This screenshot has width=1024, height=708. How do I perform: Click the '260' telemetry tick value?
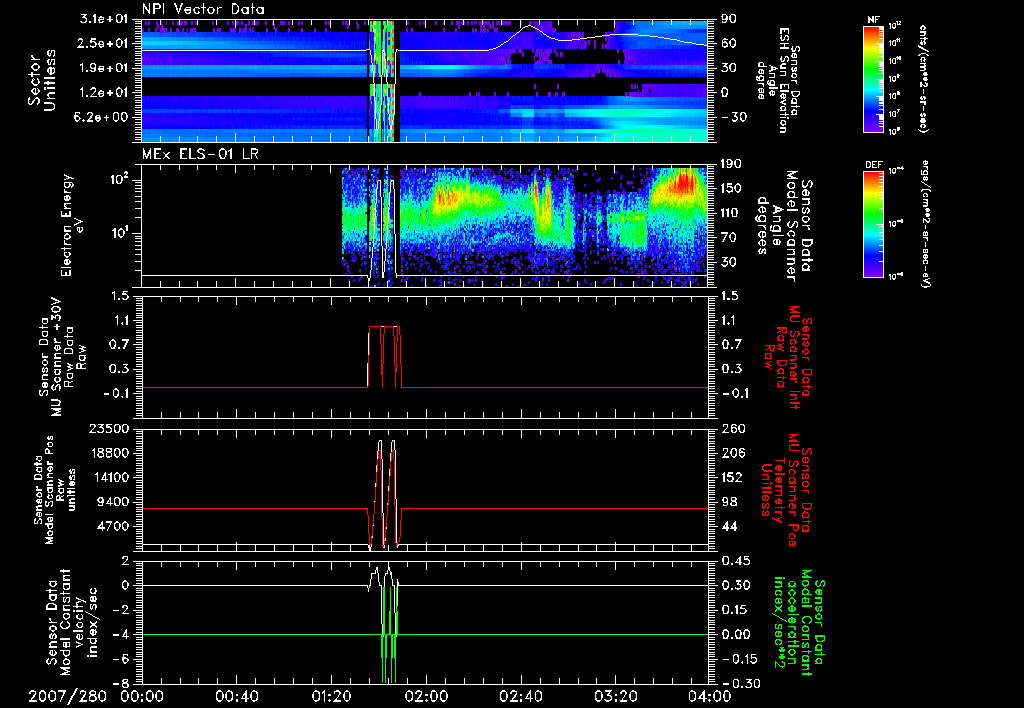point(731,428)
